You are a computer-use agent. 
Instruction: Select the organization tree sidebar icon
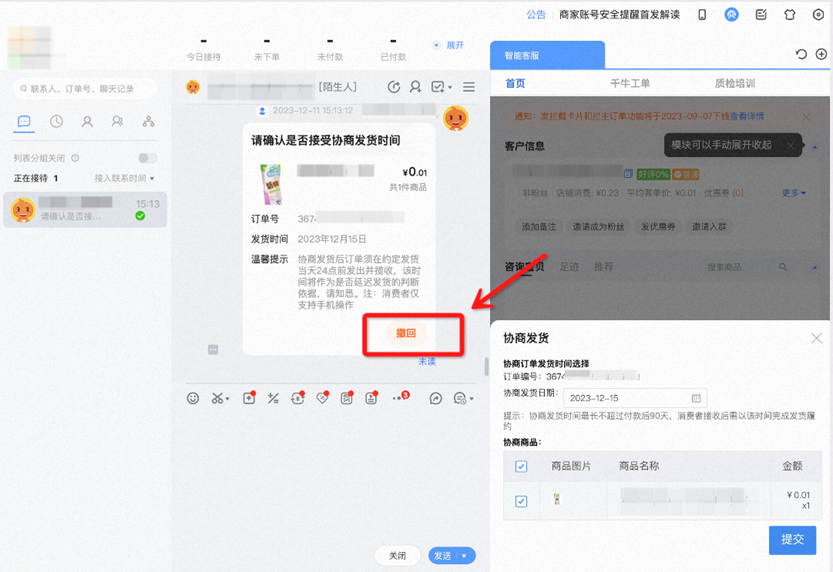click(148, 122)
